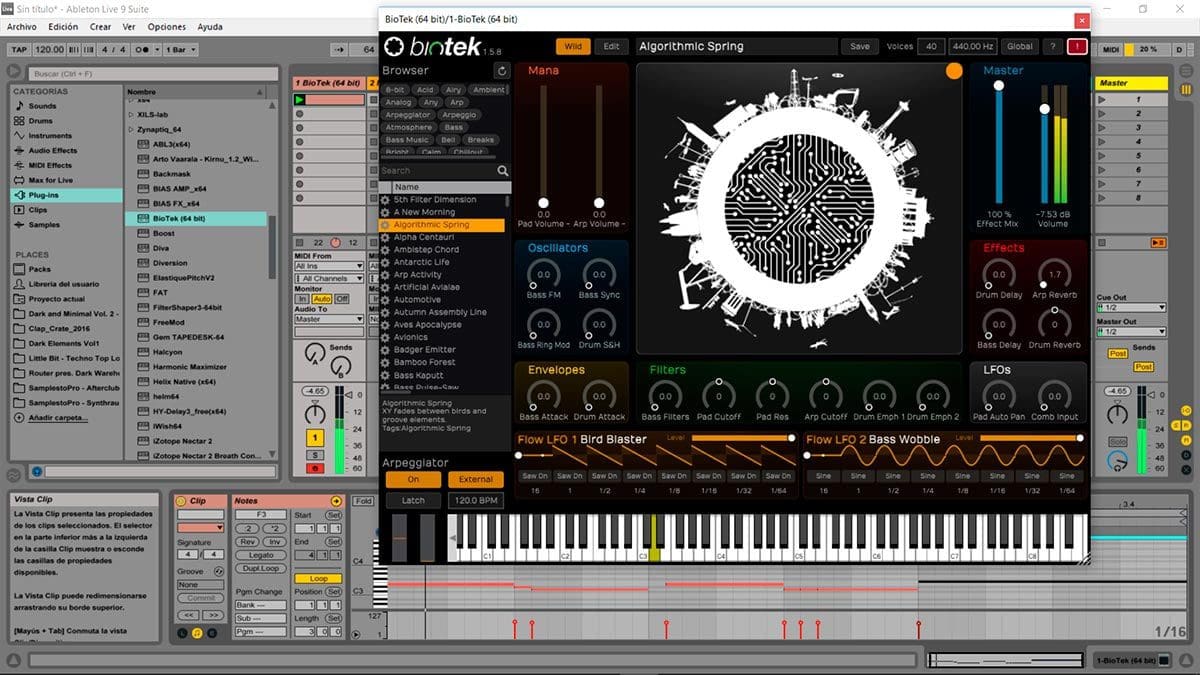Open the Master Out dropdown
The width and height of the screenshot is (1200, 675).
[x=1131, y=332]
